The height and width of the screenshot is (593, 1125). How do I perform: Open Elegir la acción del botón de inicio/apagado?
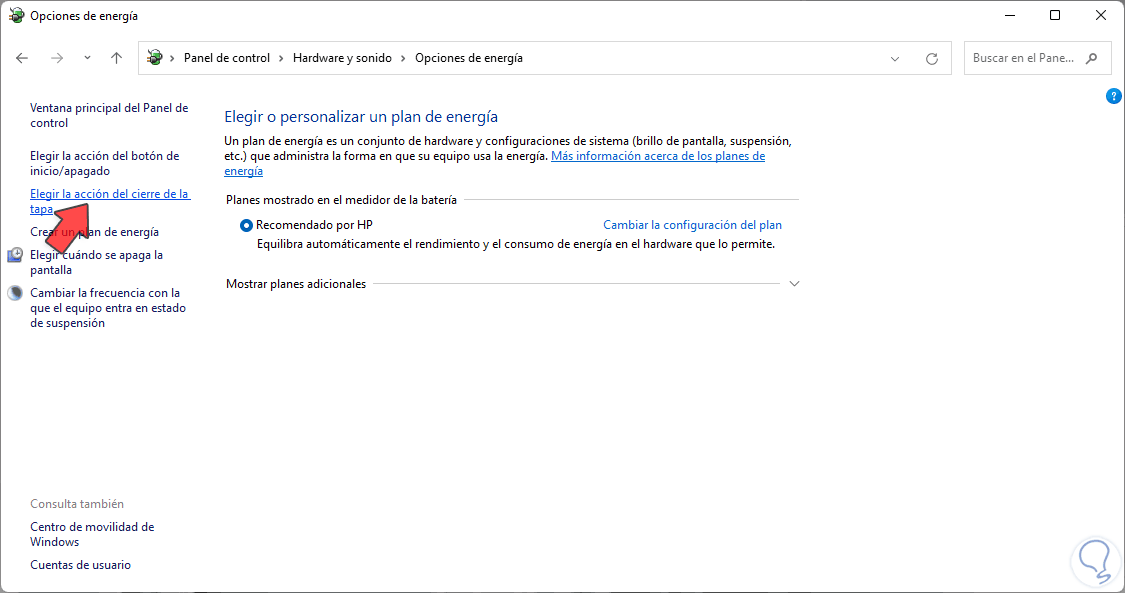click(x=105, y=163)
